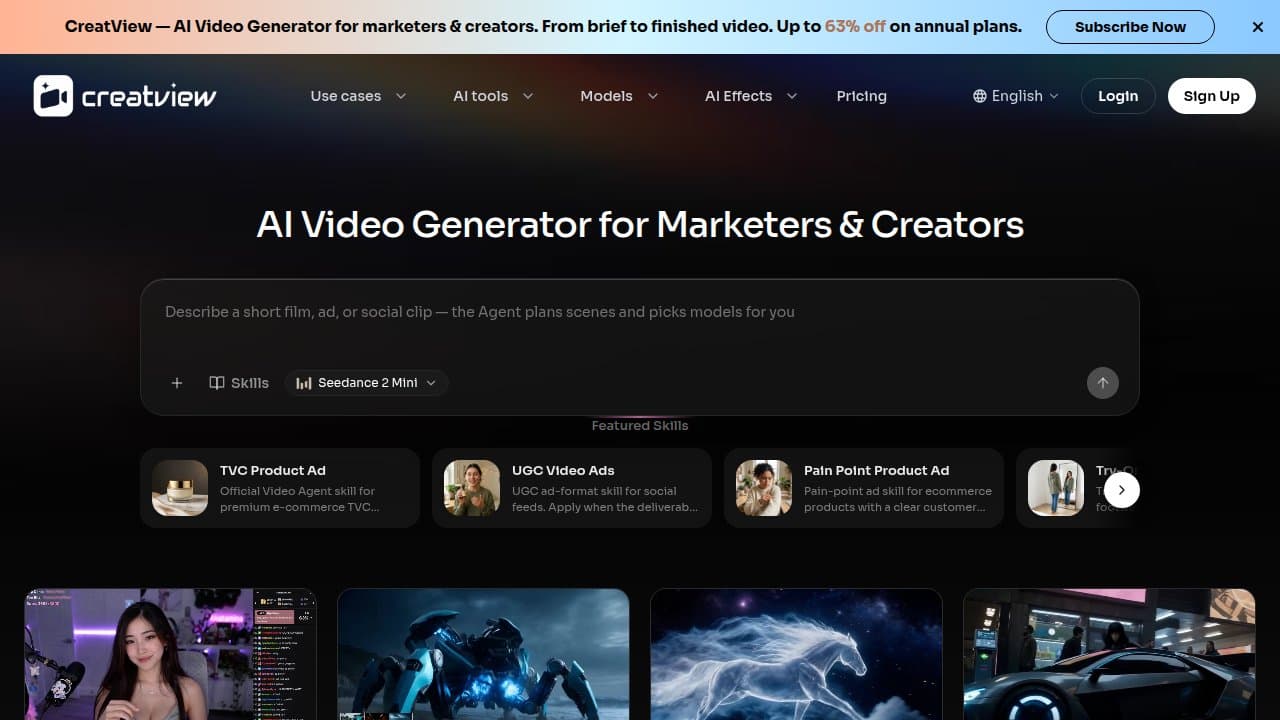Open the Seedance 2 Mini model chevron
Screen dimensions: 1280x720
(432, 383)
